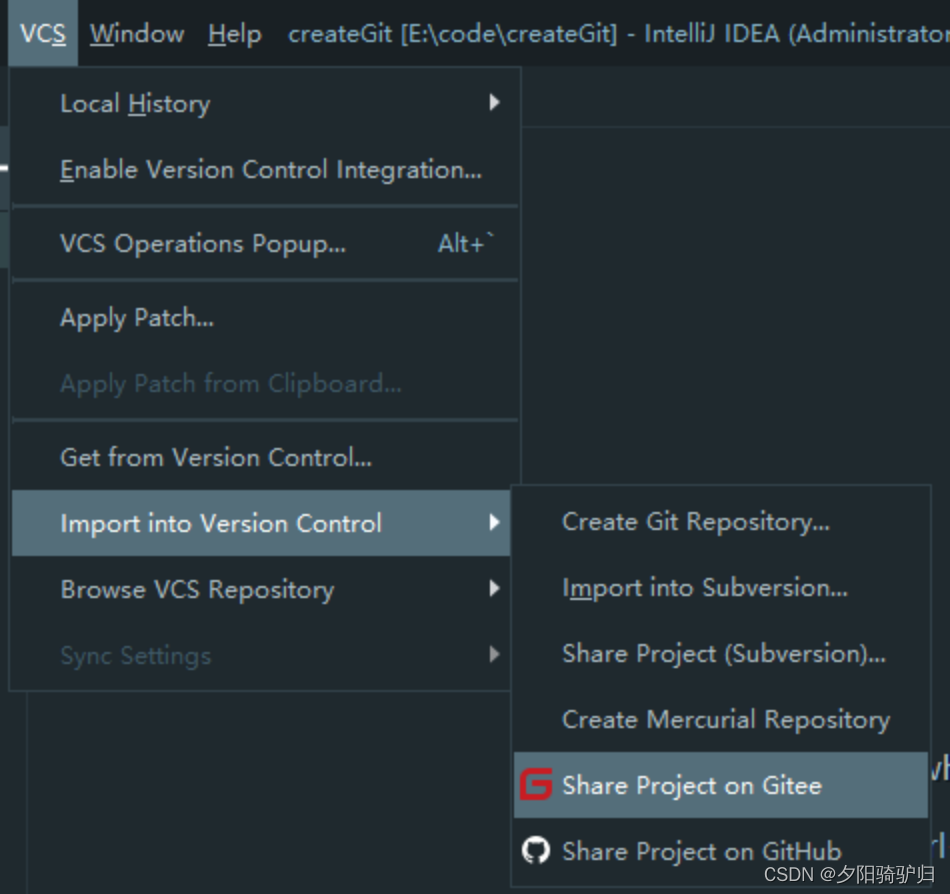The image size is (950, 894).
Task: Expand the Local History submenu arrow
Action: [494, 102]
